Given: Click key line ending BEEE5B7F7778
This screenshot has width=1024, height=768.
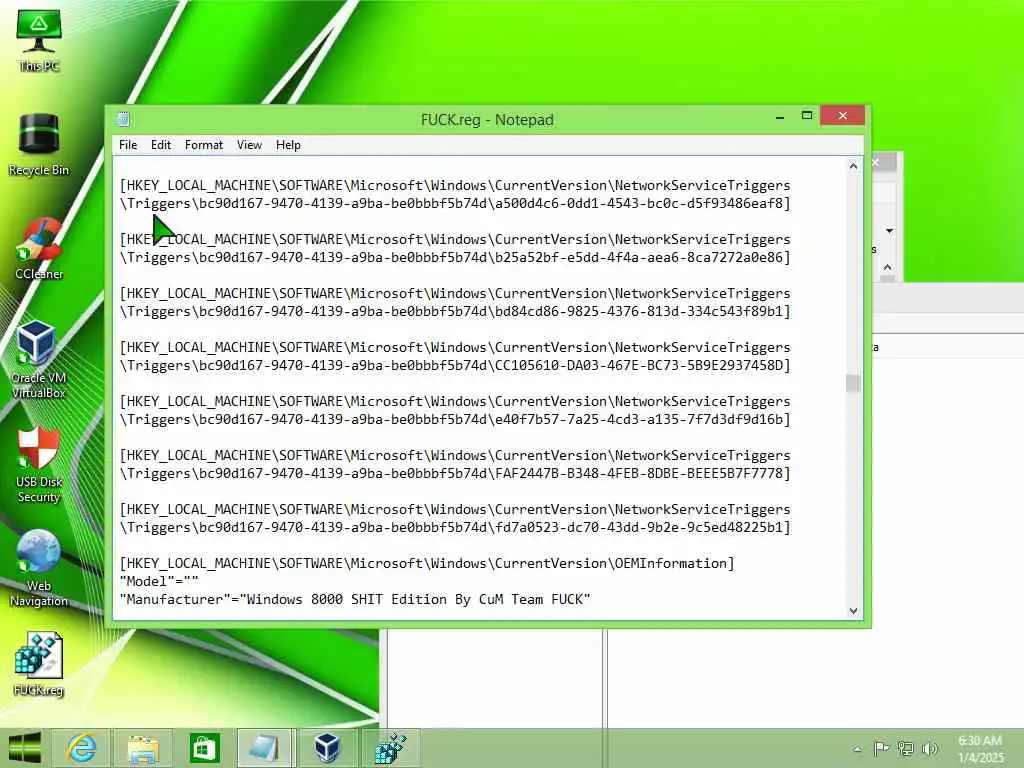Looking at the screenshot, I should click(455, 464).
